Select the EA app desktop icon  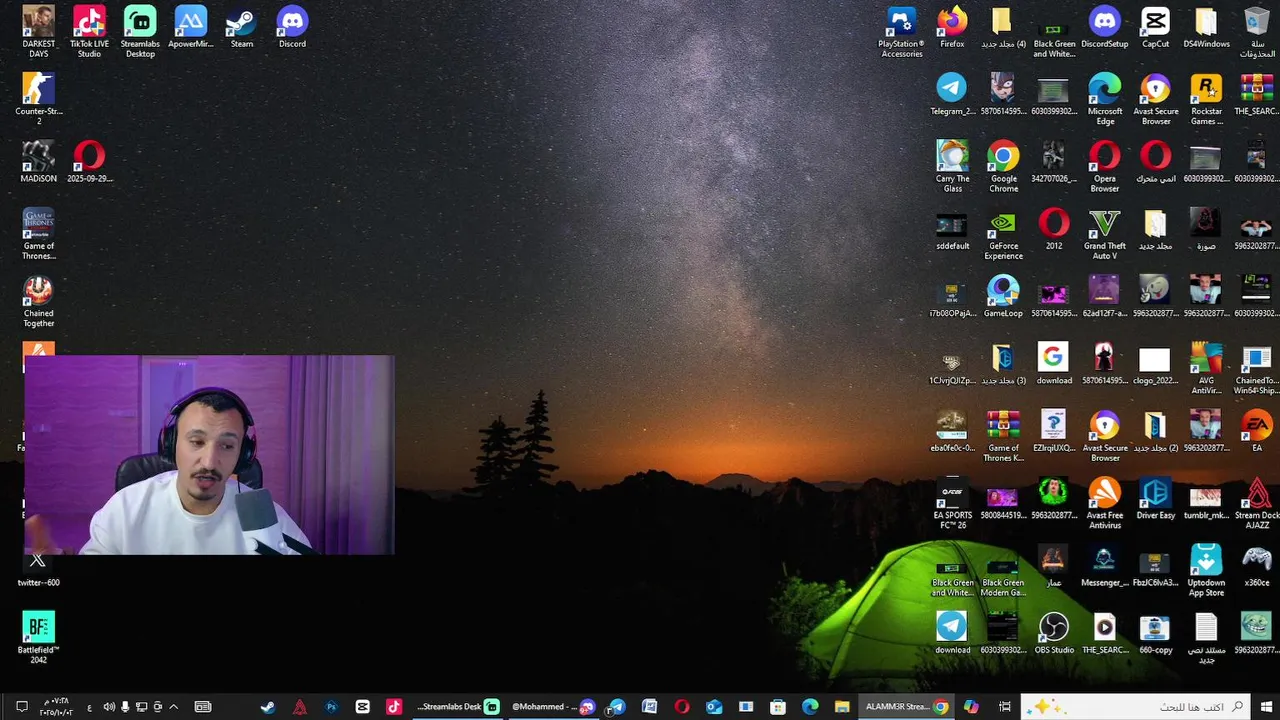[1257, 430]
